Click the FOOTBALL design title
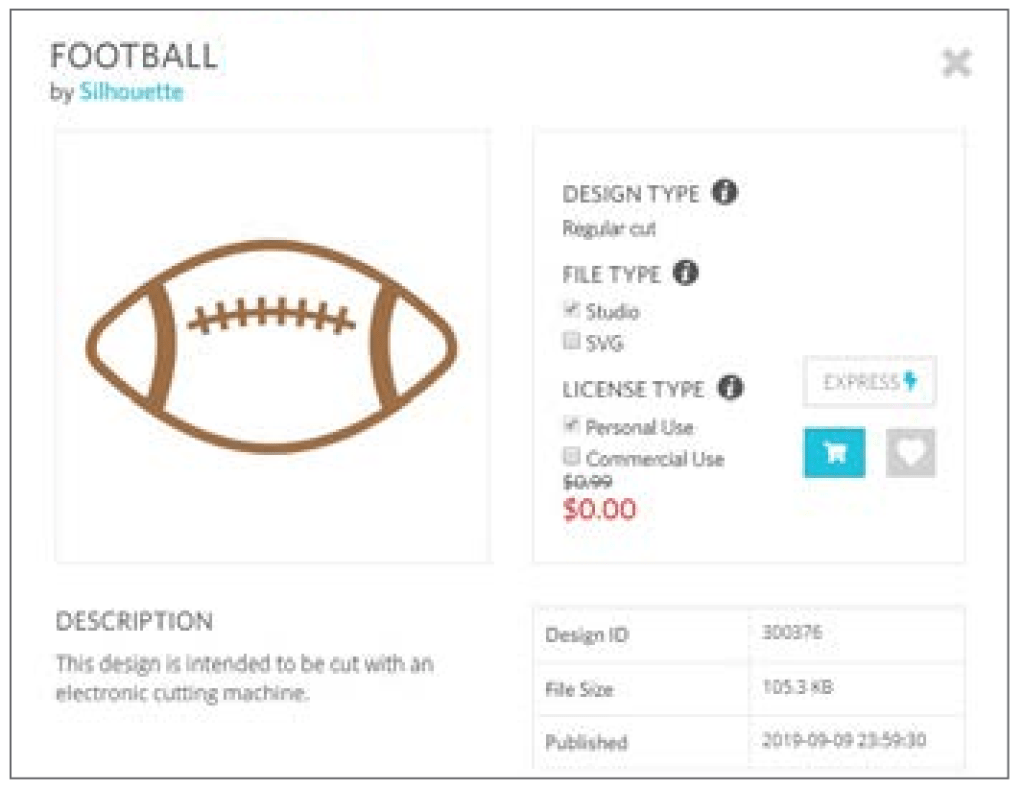Viewport: 1023px width, 789px height. point(133,56)
